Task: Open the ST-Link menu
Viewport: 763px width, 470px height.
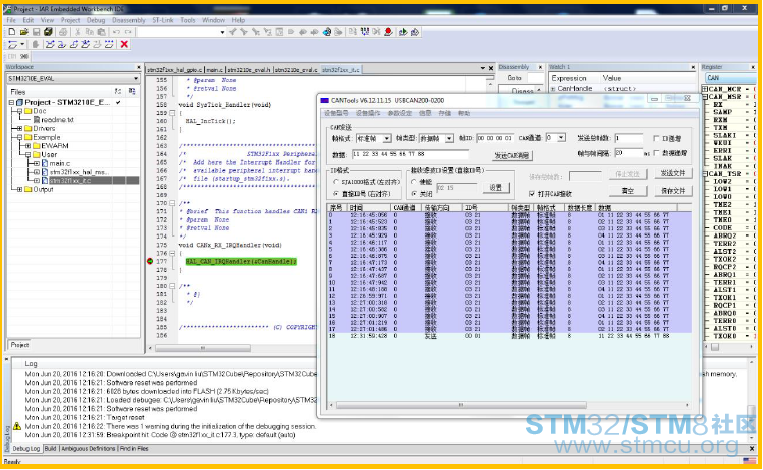Action: point(163,20)
